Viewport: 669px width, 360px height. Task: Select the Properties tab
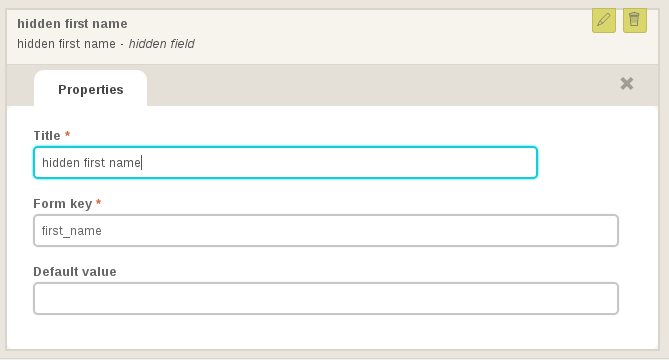point(90,89)
